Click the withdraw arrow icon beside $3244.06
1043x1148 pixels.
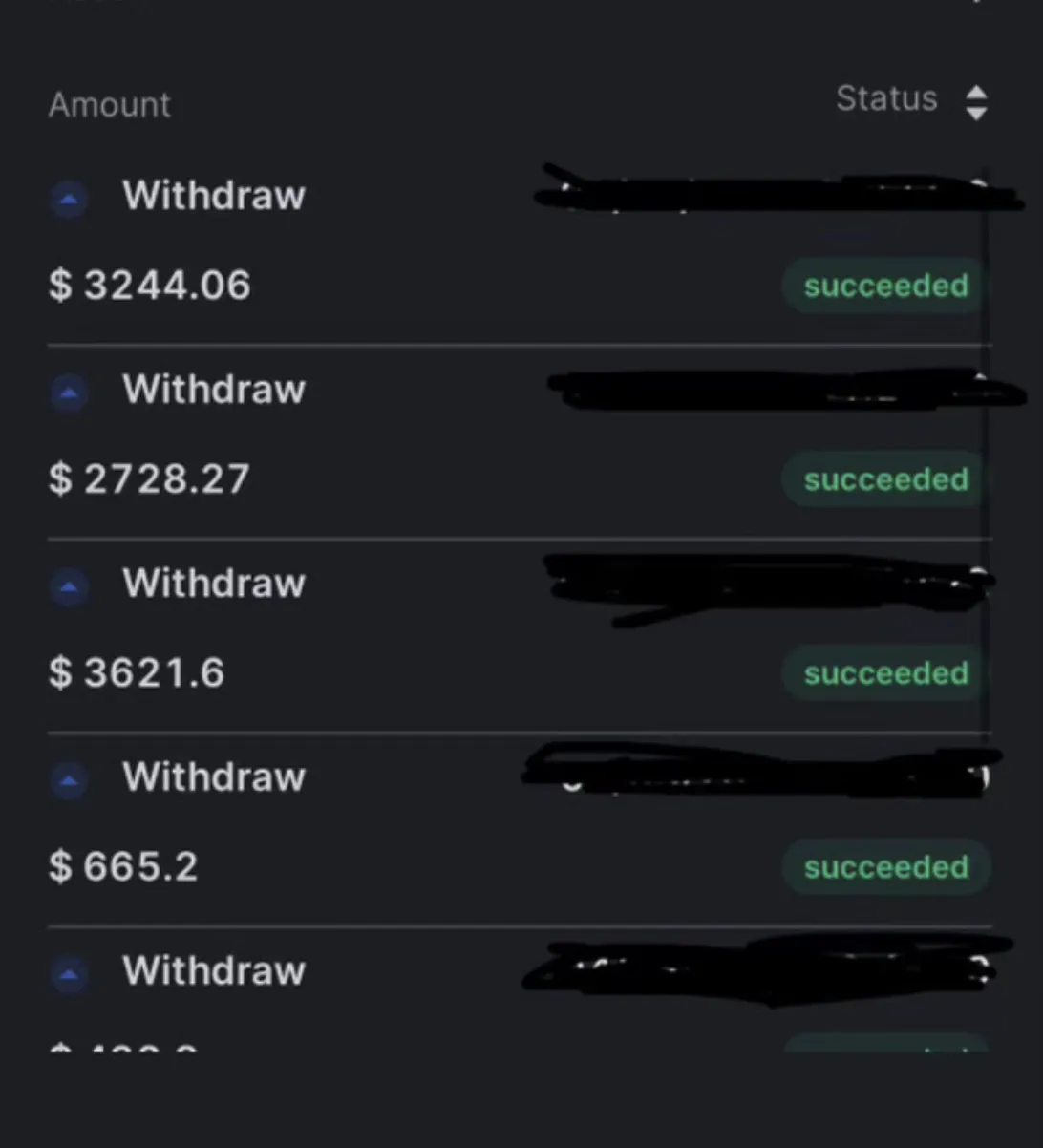(x=69, y=199)
